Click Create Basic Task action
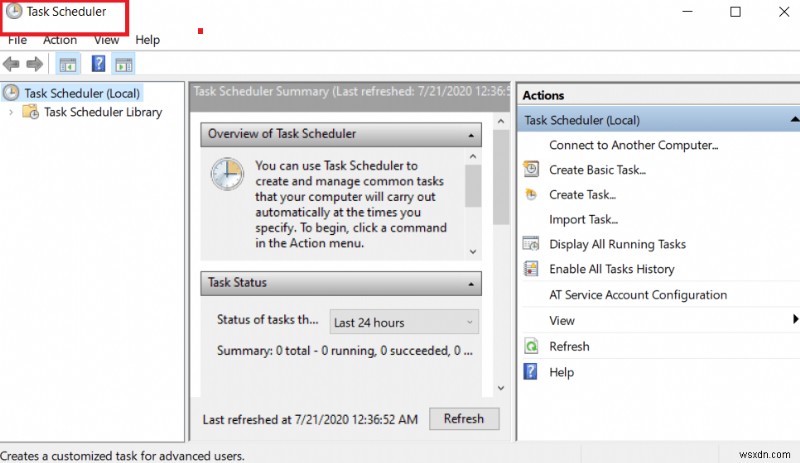The width and height of the screenshot is (800, 463). pyautogui.click(x=597, y=169)
